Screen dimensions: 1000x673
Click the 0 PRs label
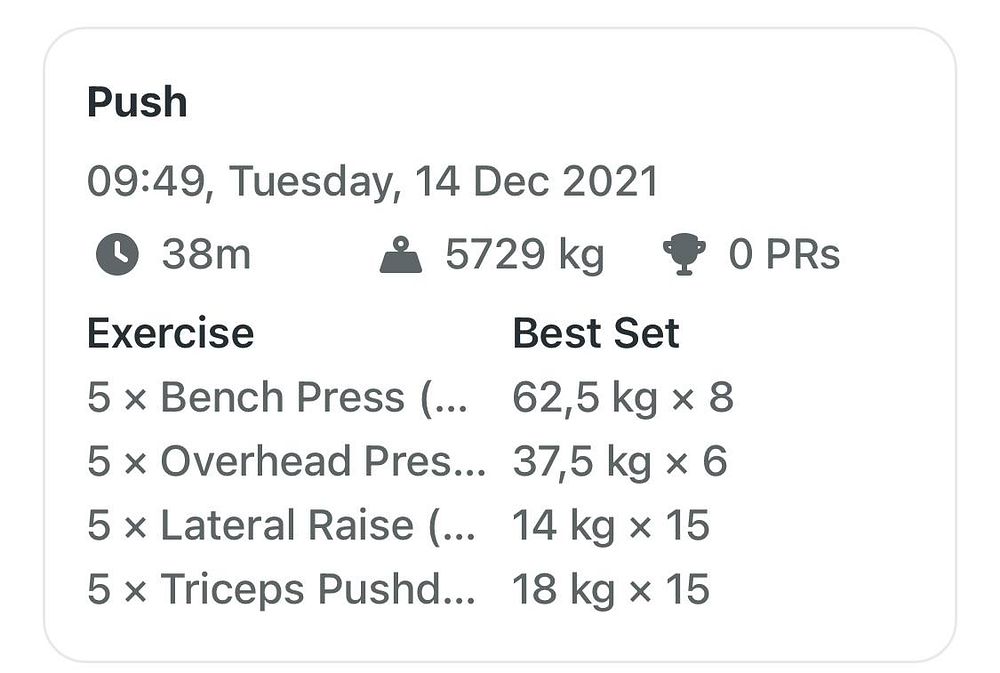pyautogui.click(x=784, y=254)
